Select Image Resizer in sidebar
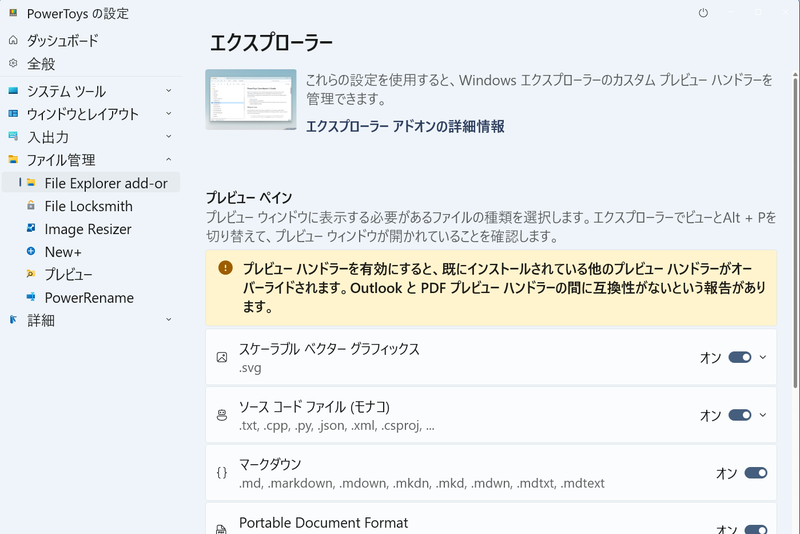 pyautogui.click(x=91, y=229)
